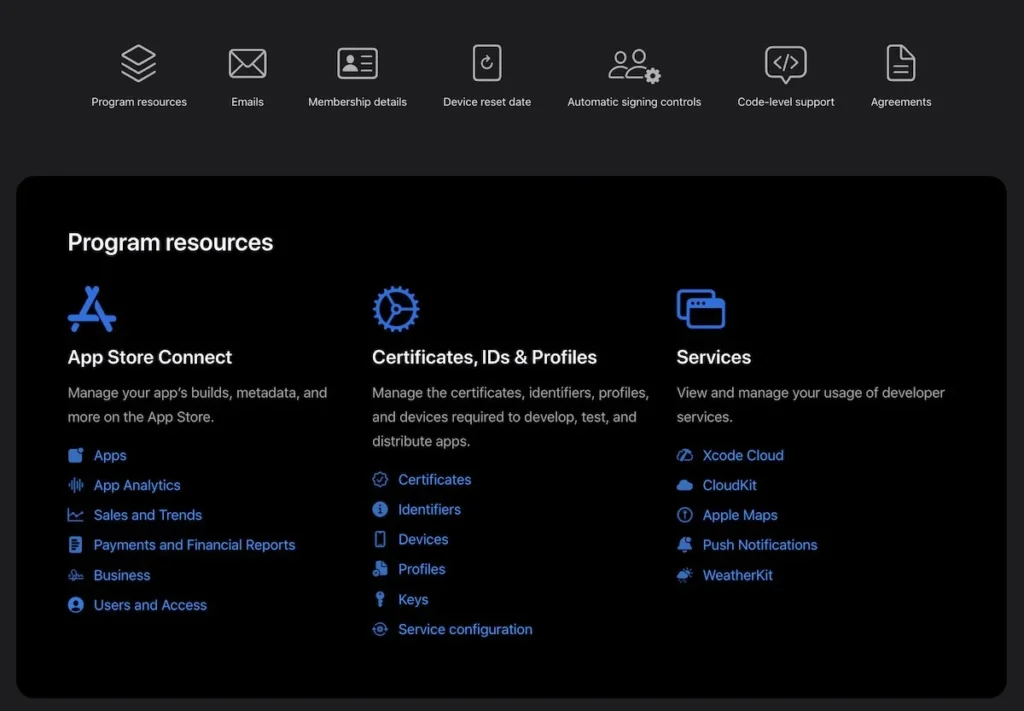Open Automatic signing controls icon
Viewport: 1024px width, 711px height.
coord(634,65)
